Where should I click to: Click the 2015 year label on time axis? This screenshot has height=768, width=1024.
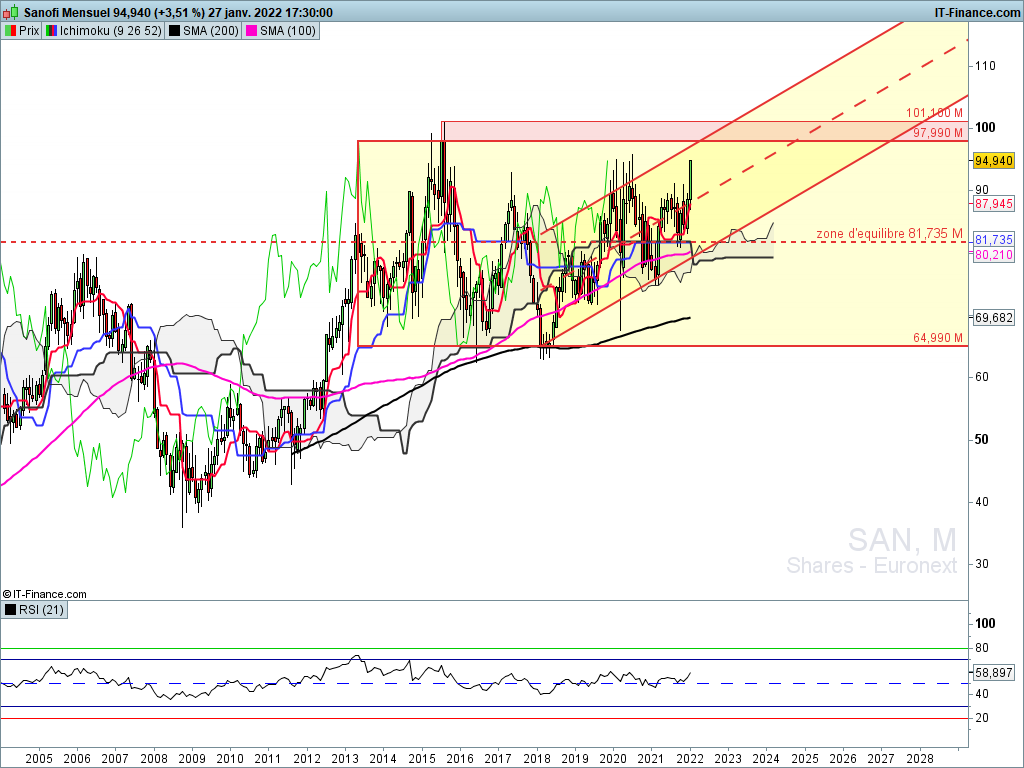(x=421, y=759)
